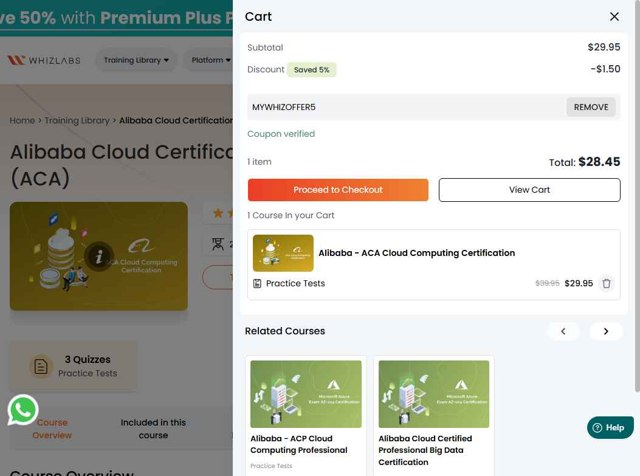Open Alibaba ACA cart item thumbnail

(283, 253)
